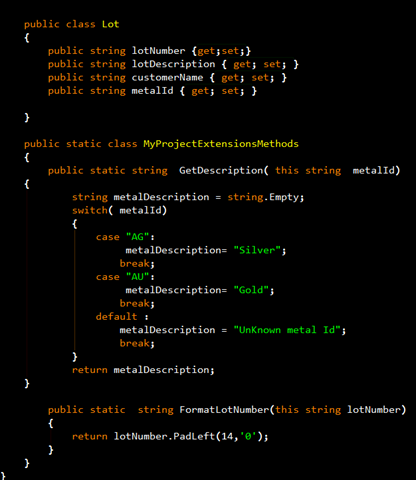
Task: Click the "AG" case string literal
Action: [137, 237]
